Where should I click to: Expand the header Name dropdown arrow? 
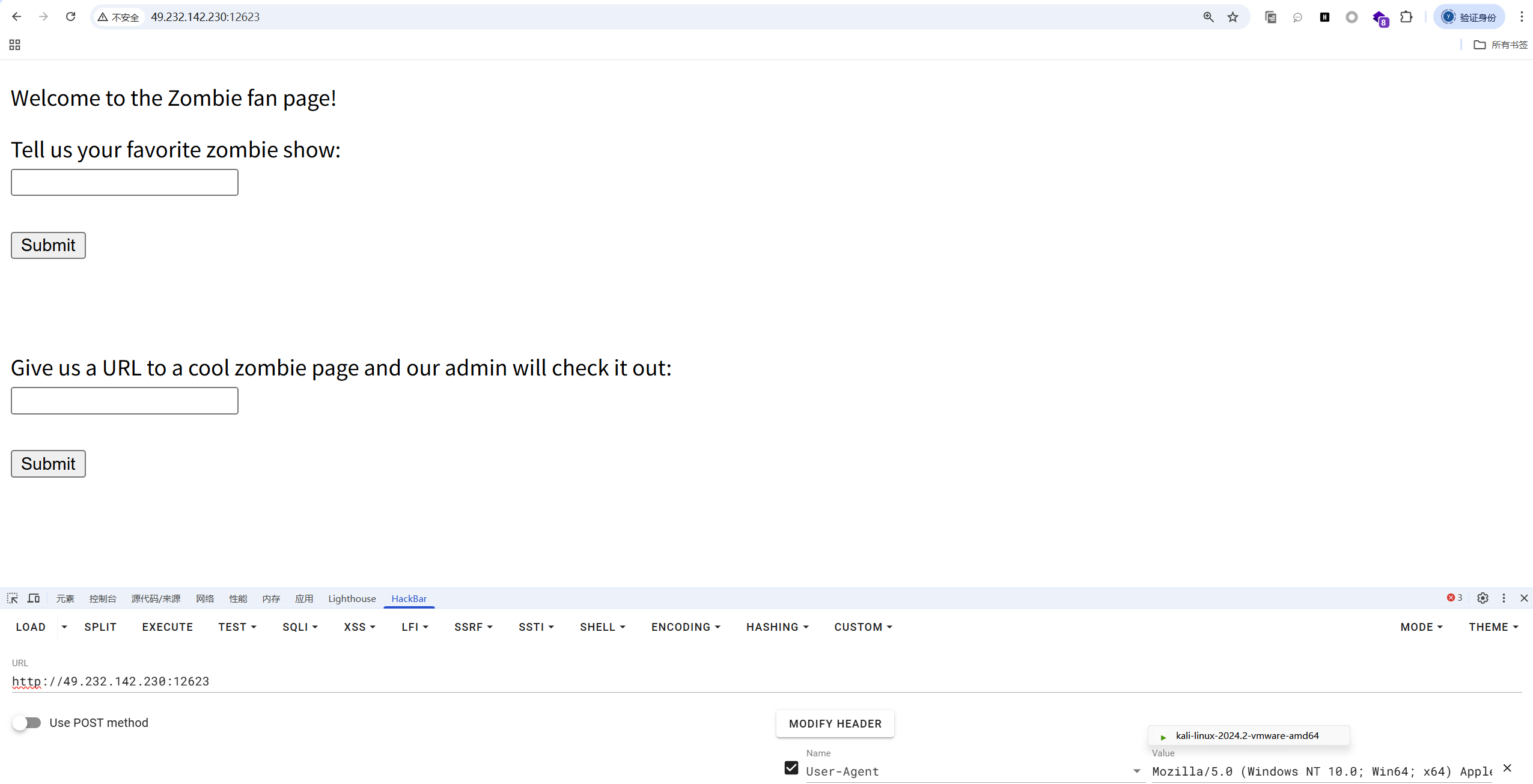[1136, 771]
